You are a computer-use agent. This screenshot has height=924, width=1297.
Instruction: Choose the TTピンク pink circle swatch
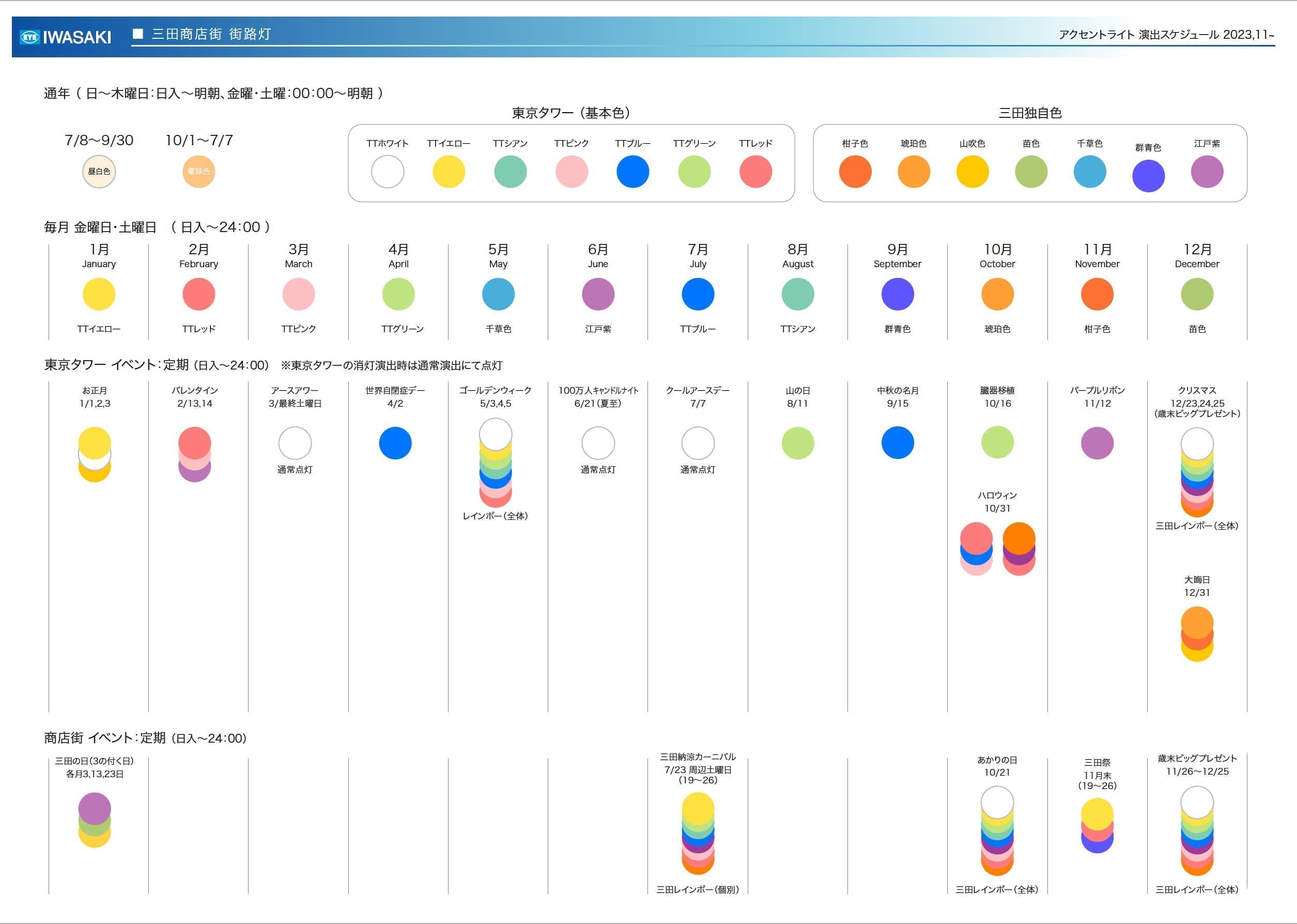click(572, 172)
